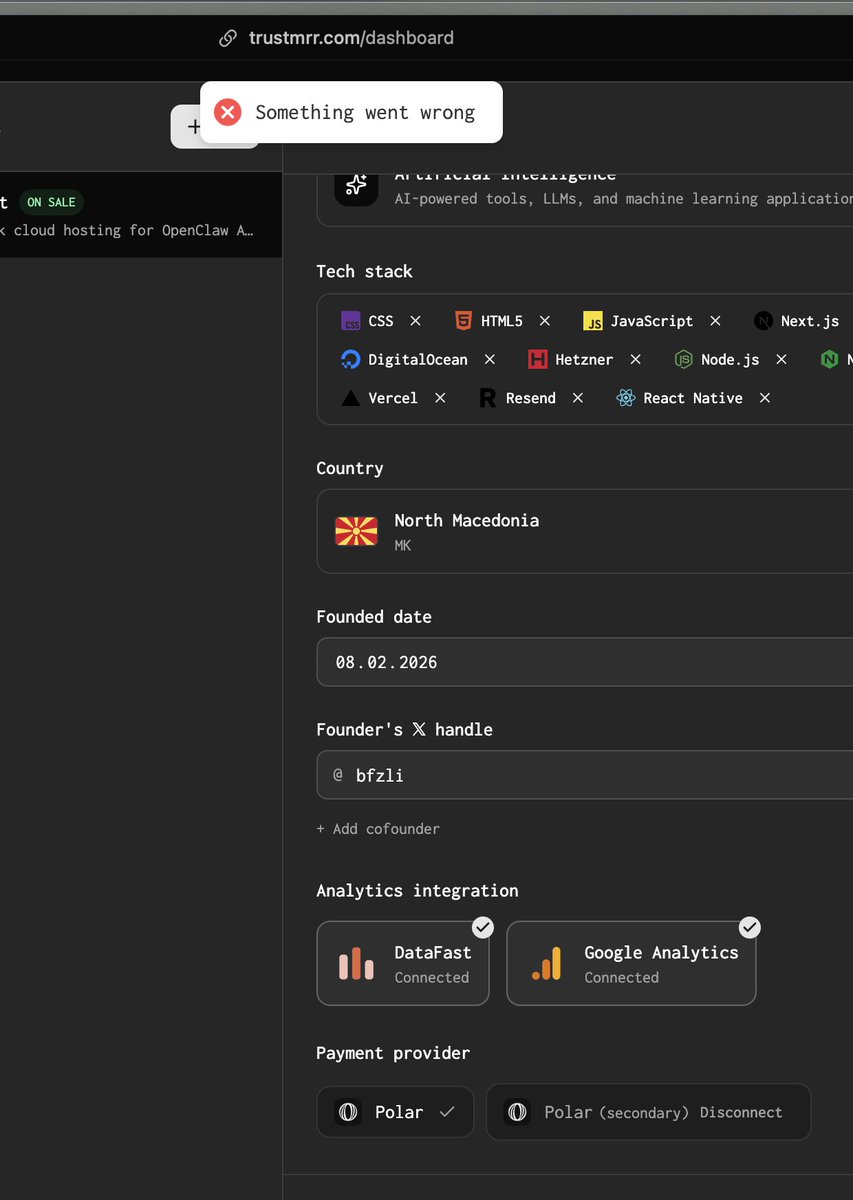This screenshot has height=1200, width=853.
Task: Remove CSS from tech stack
Action: (x=416, y=321)
